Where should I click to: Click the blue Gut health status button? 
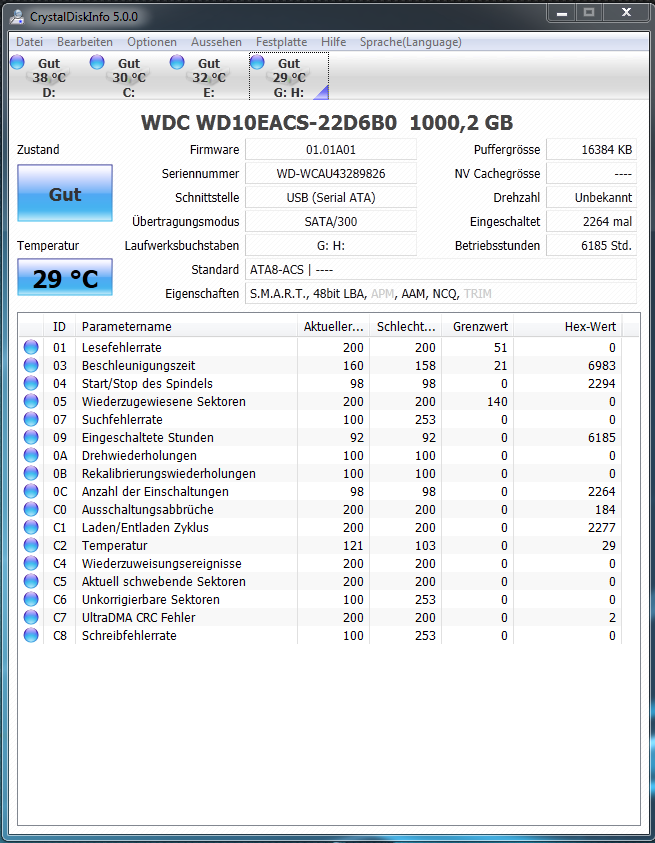[65, 193]
